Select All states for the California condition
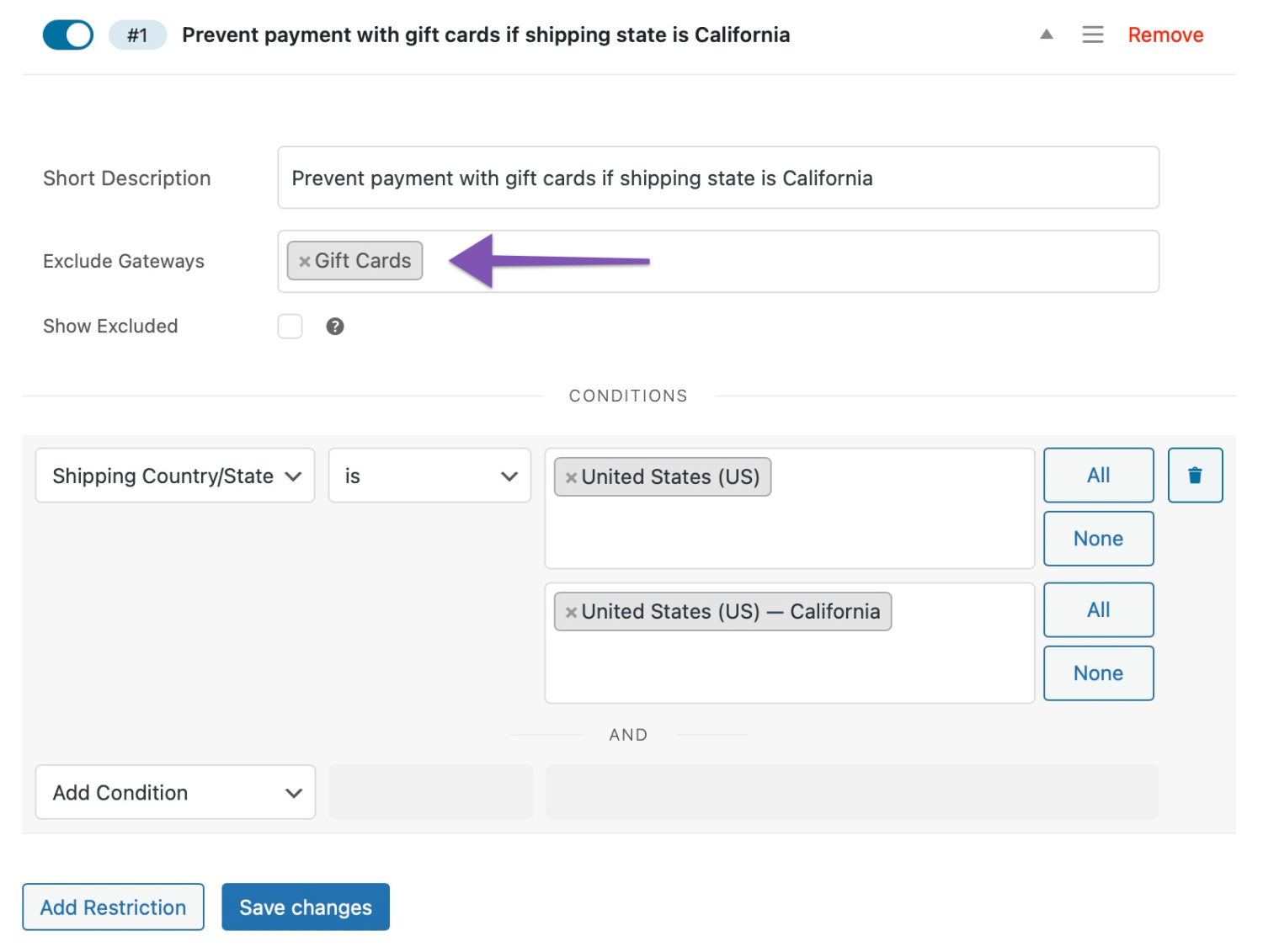 point(1098,609)
